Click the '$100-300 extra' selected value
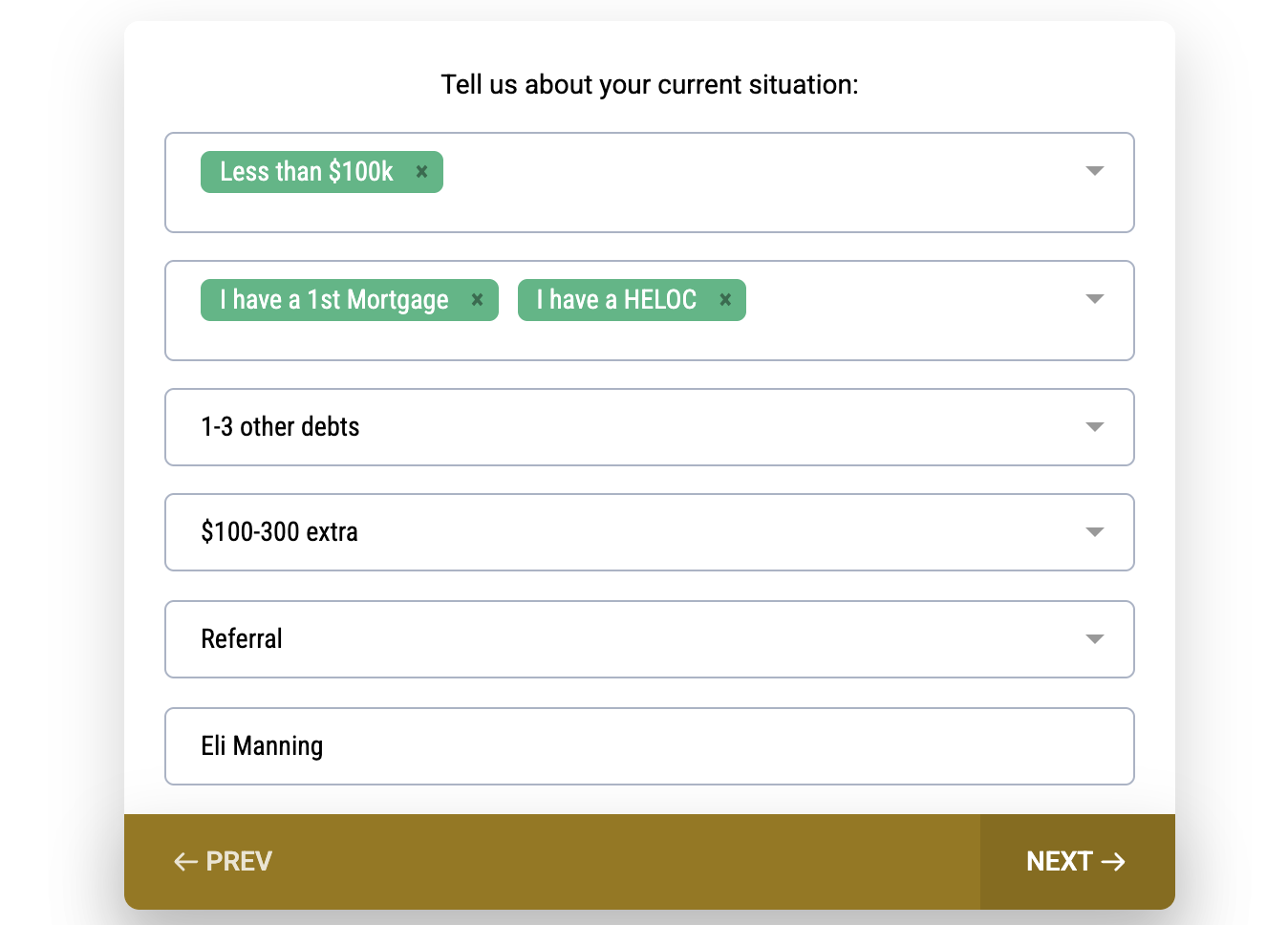This screenshot has height=925, width=1288. point(279,532)
